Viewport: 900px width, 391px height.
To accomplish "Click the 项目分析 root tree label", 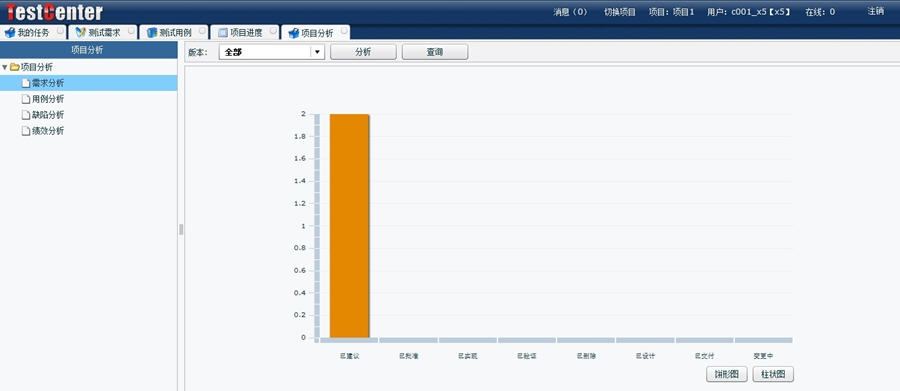I will click(37, 67).
